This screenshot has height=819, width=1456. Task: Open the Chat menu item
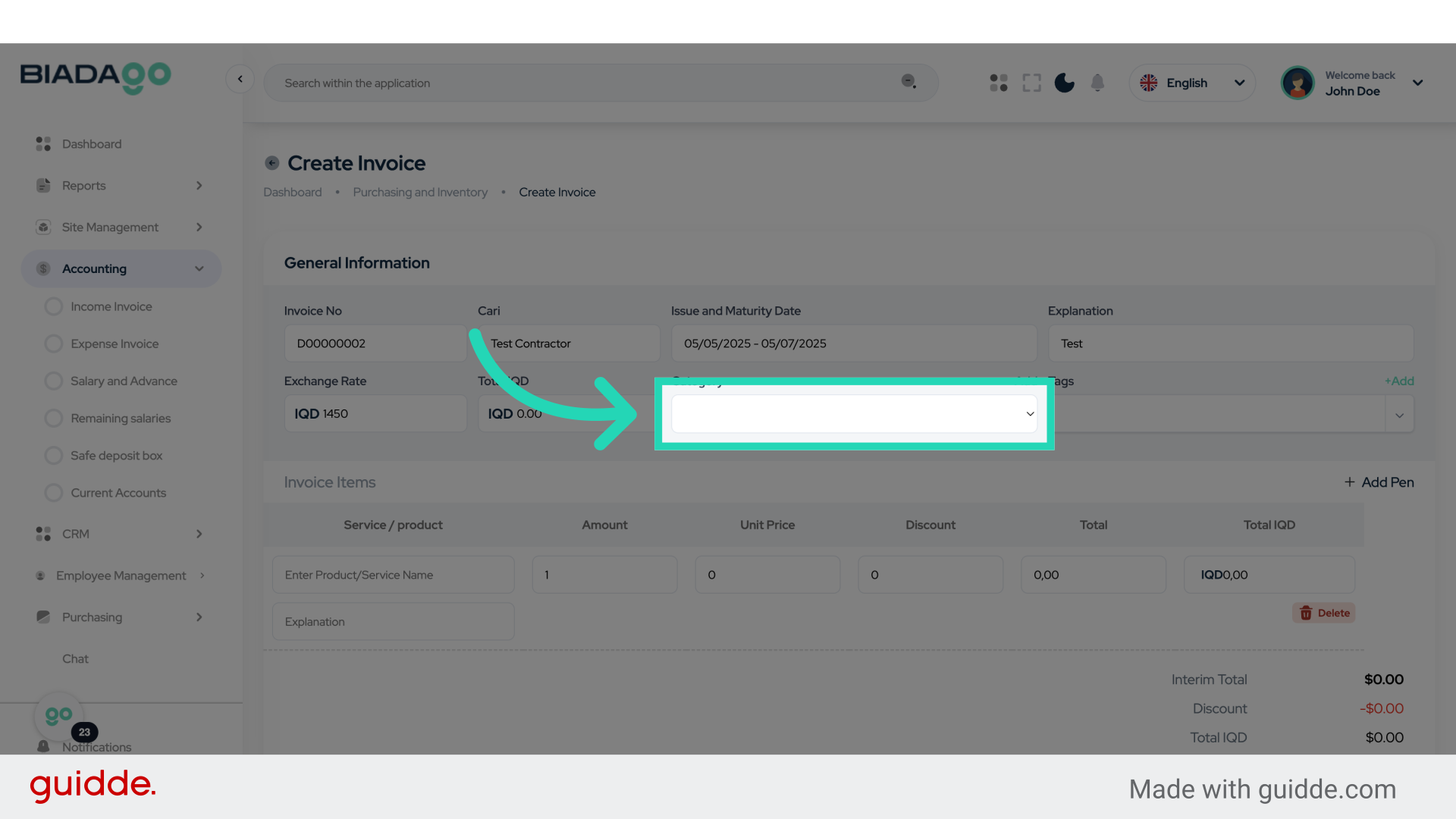click(x=75, y=658)
